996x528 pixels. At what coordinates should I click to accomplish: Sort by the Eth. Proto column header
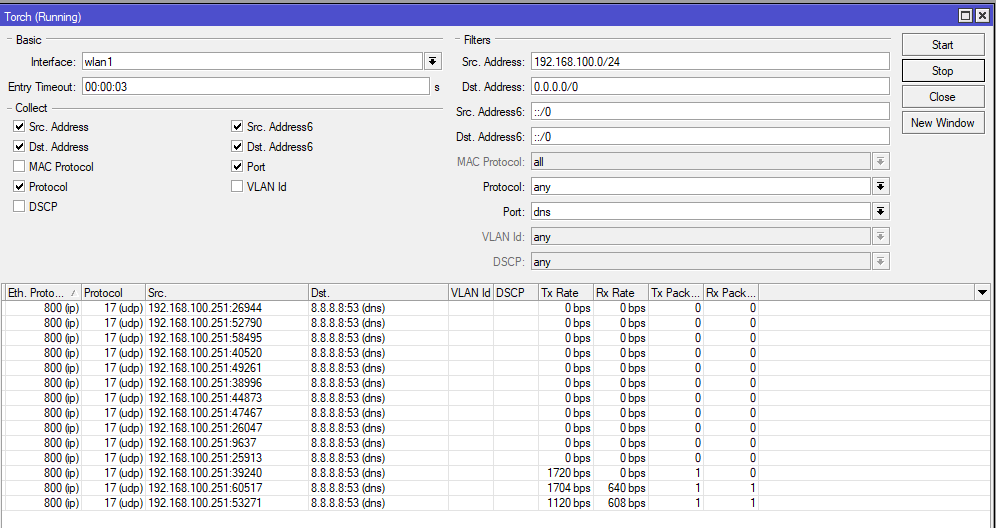42,293
